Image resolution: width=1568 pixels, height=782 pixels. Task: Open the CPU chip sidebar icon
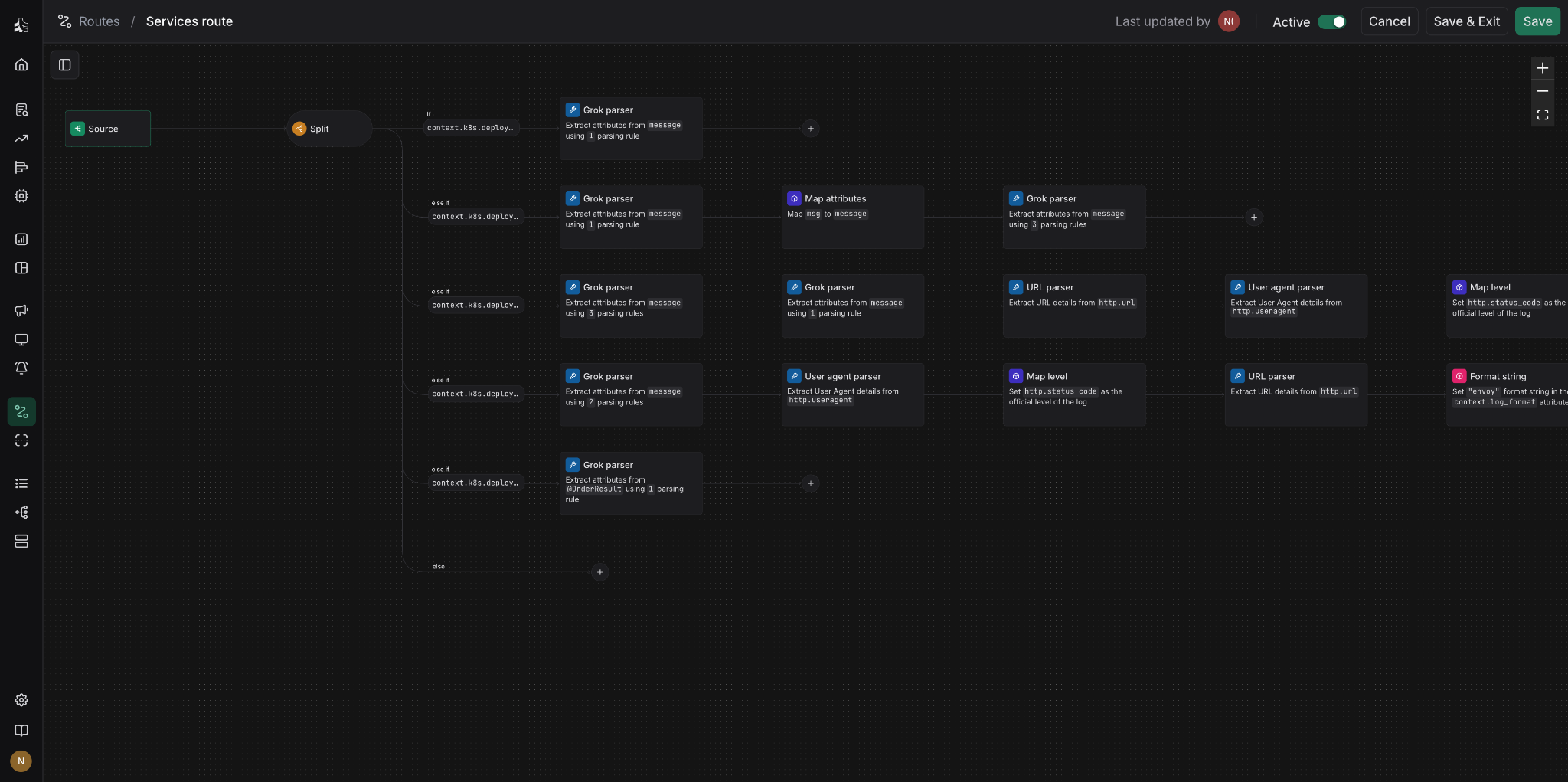click(21, 196)
